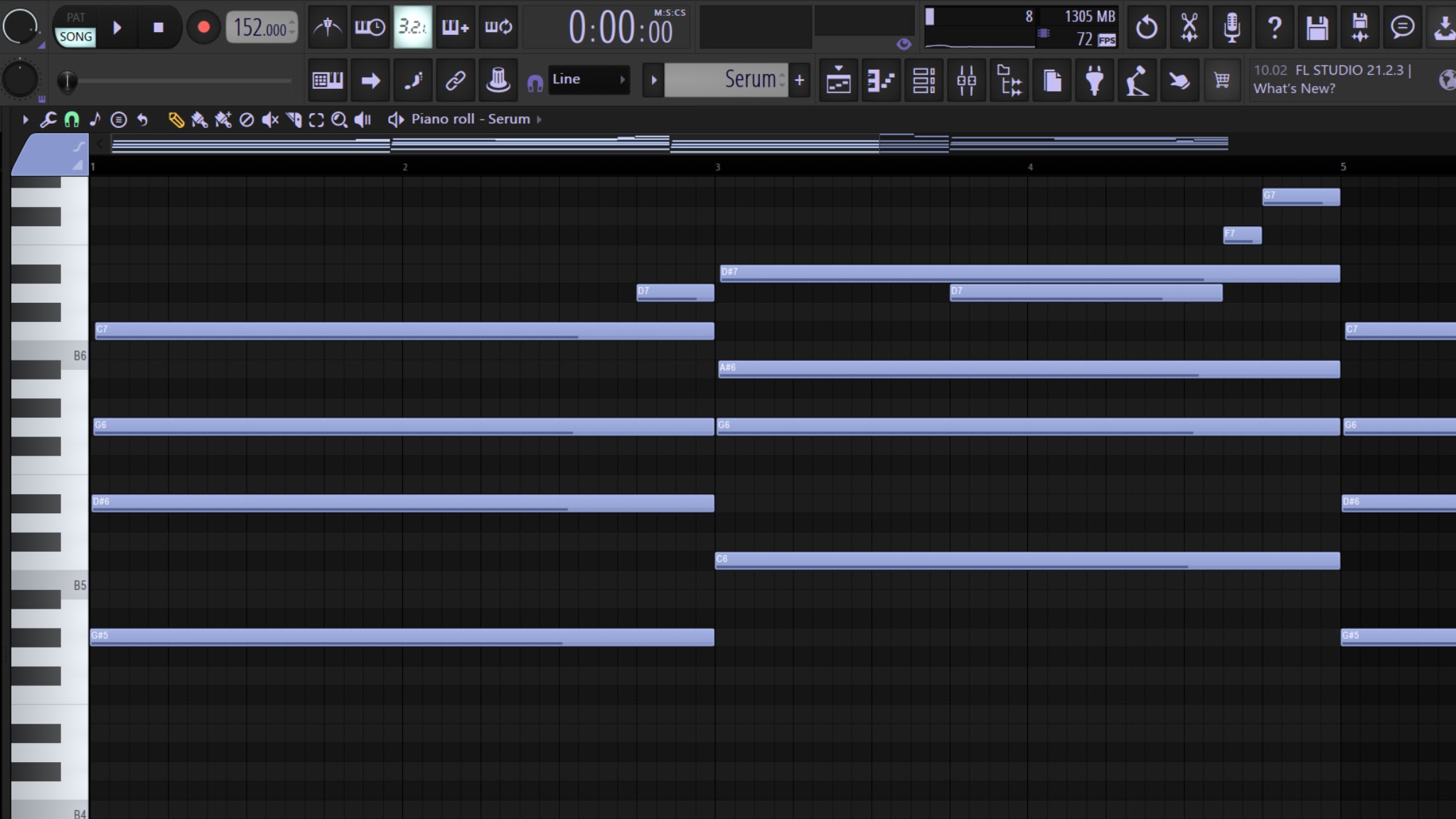Open the Line snap dropdown

tap(589, 80)
